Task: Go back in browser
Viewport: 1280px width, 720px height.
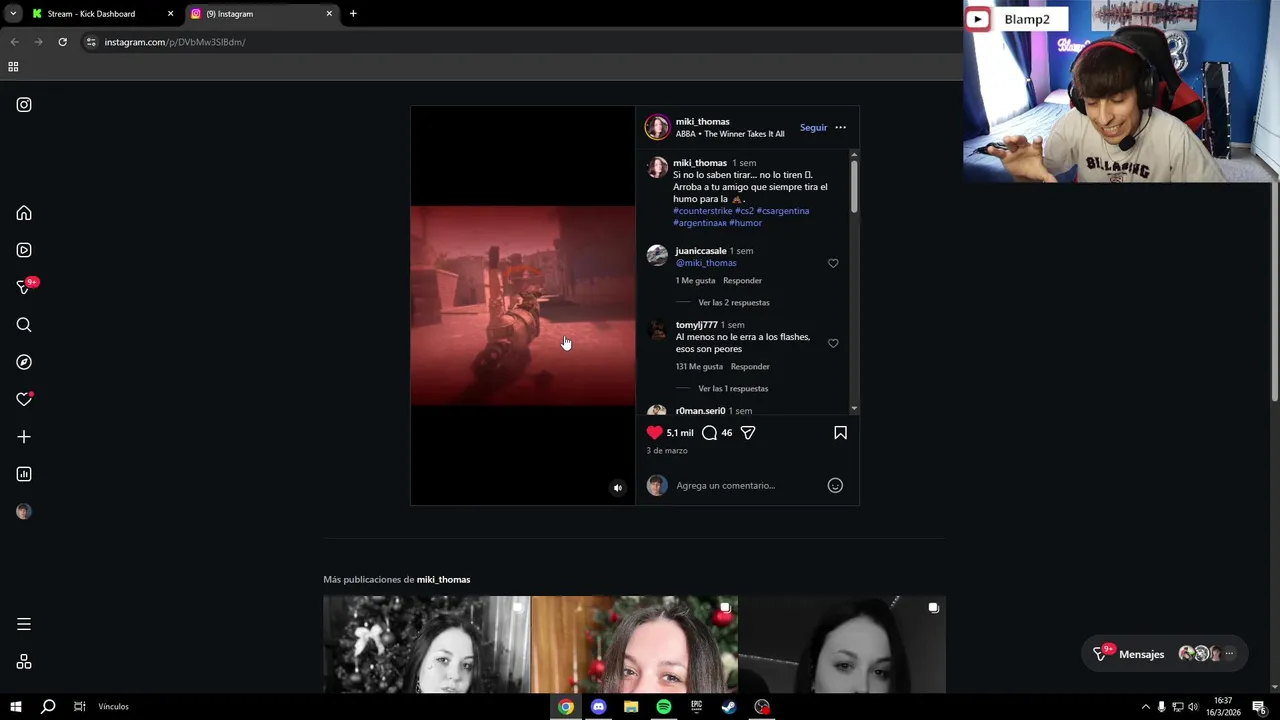Action: (x=14, y=42)
